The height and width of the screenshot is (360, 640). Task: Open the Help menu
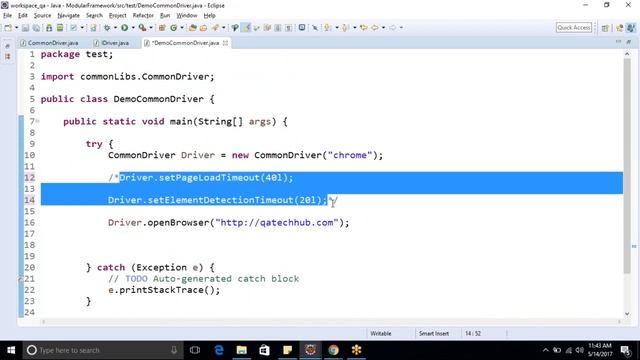click(x=209, y=16)
